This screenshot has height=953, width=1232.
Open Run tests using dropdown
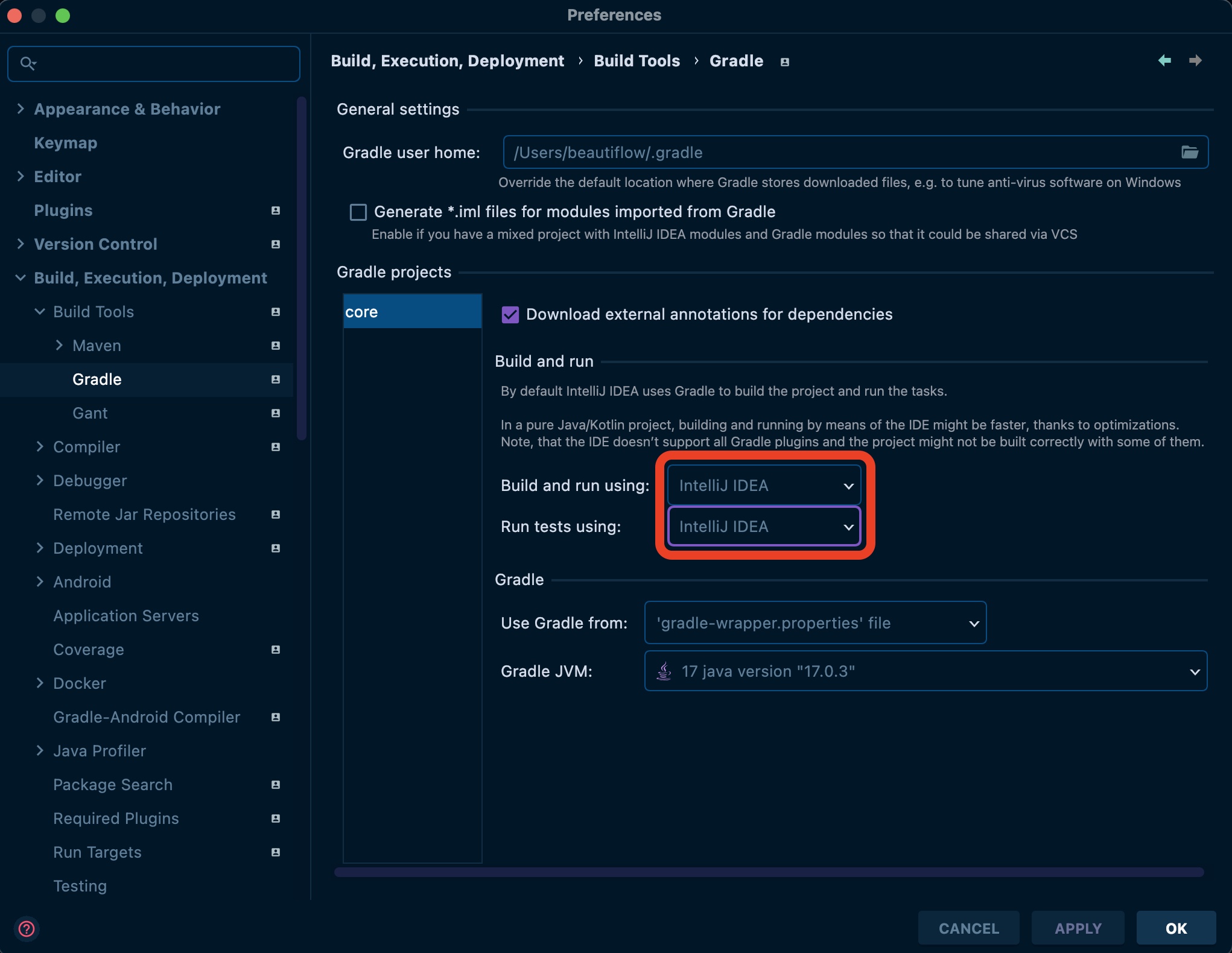764,527
